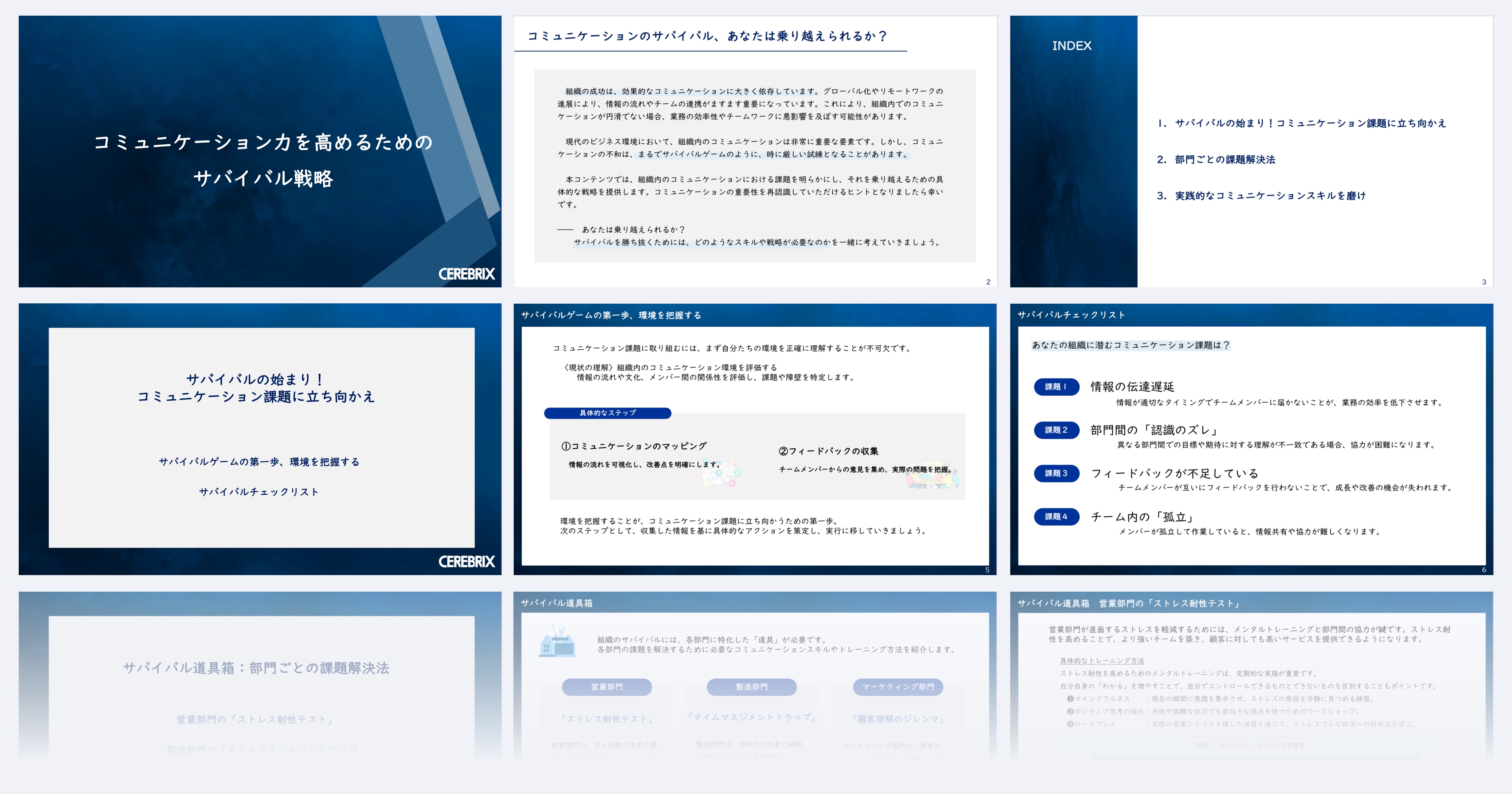Screen dimensions: 1512x794
Task: Click the sentence starting '環境を把握することが'
Action: (x=699, y=521)
